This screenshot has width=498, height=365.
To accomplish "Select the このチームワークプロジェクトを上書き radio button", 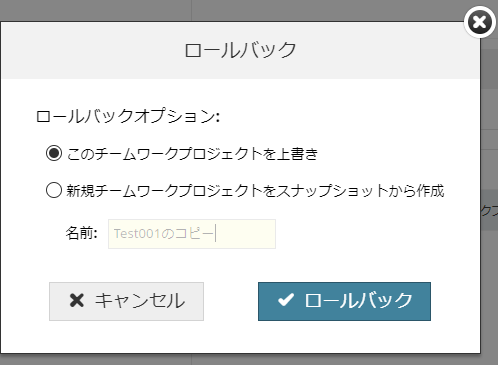I will 54,153.
